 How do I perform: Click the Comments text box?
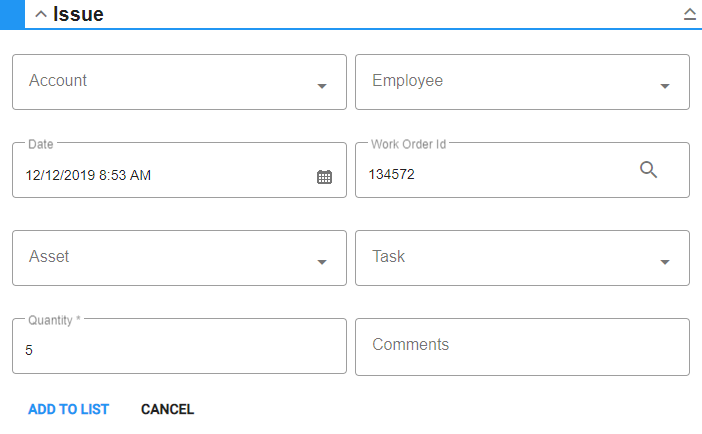pos(522,347)
